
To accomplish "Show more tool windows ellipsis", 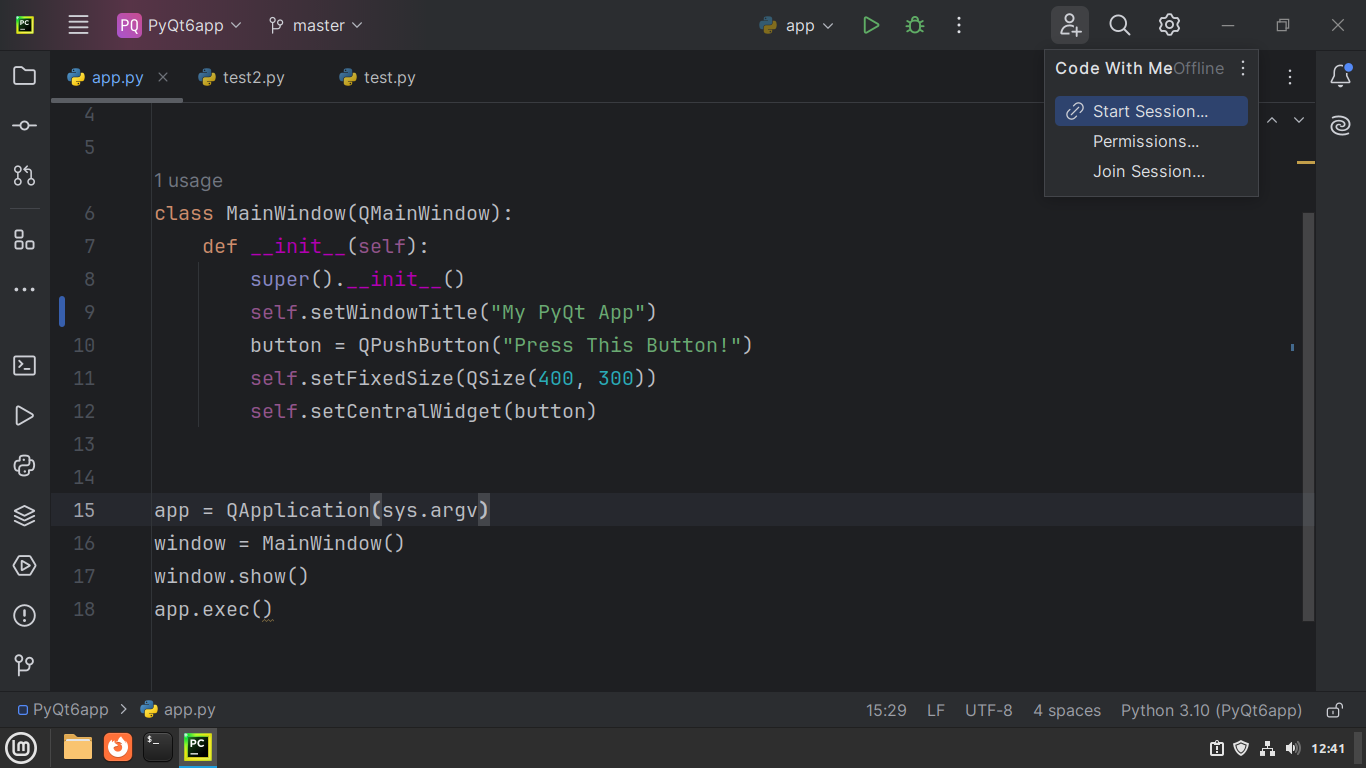I will (25, 290).
